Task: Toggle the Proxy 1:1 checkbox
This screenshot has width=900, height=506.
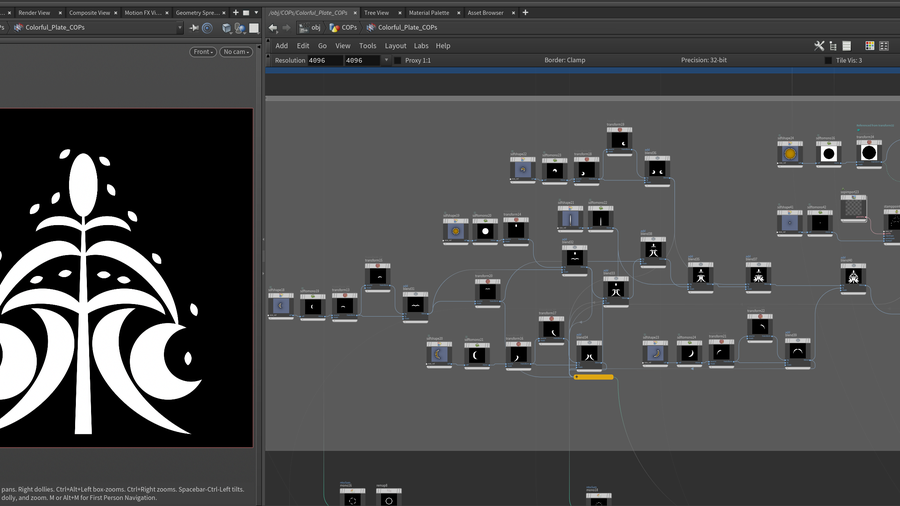Action: tap(397, 60)
